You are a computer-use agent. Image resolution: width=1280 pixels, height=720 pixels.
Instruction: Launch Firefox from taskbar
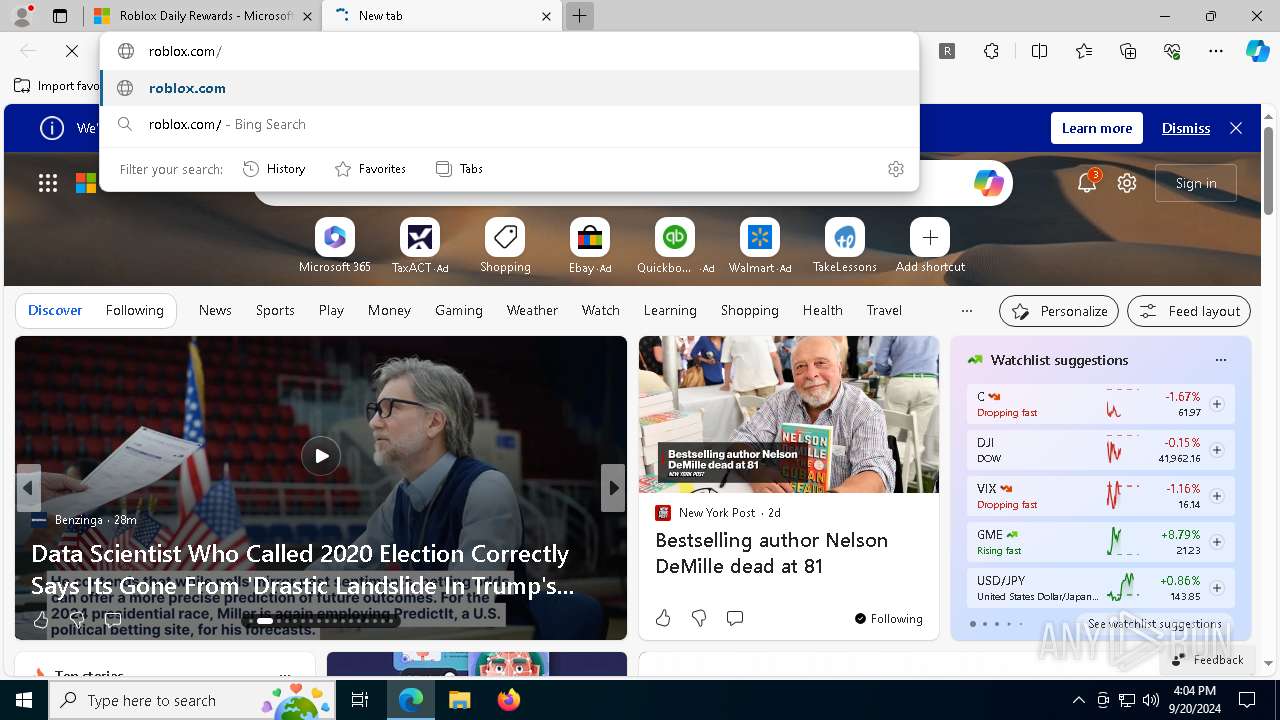508,700
